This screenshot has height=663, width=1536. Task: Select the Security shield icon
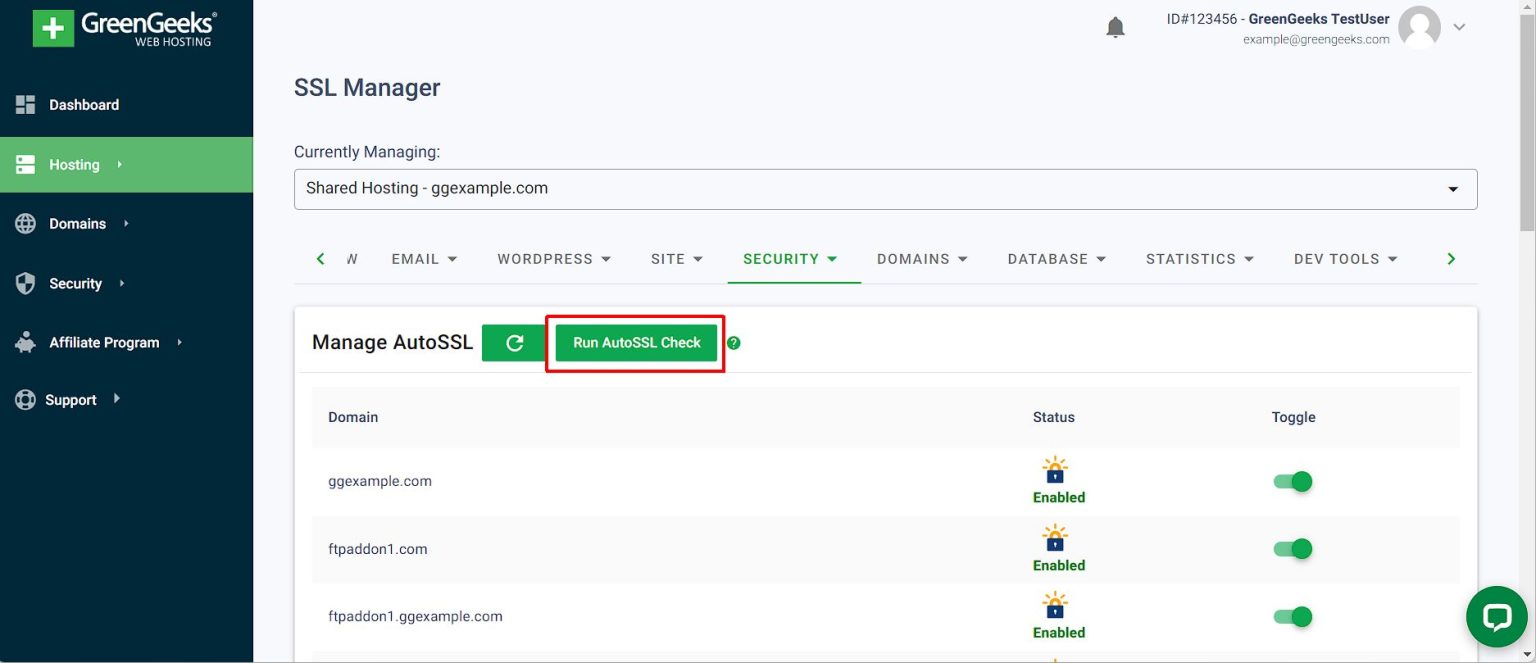tap(25, 283)
